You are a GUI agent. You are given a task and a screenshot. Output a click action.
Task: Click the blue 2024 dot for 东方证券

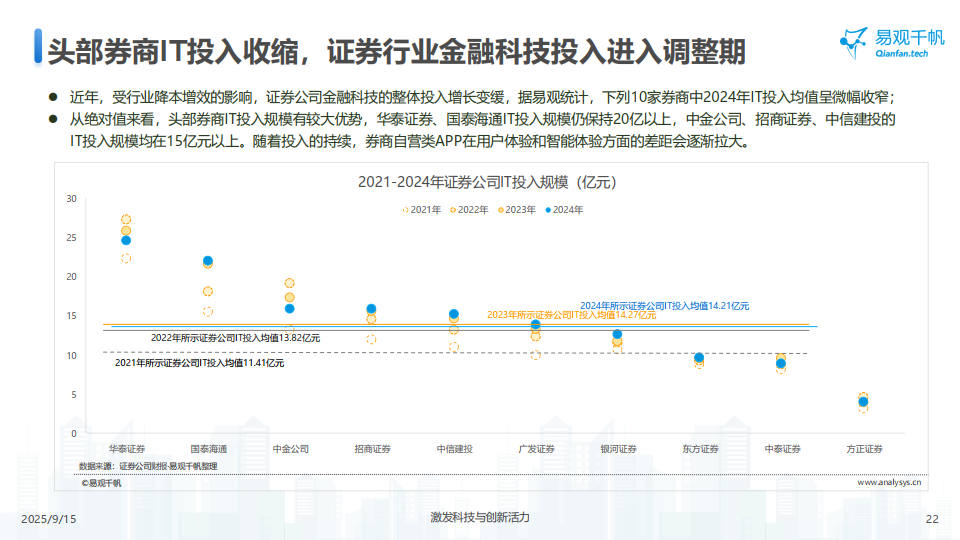[699, 358]
